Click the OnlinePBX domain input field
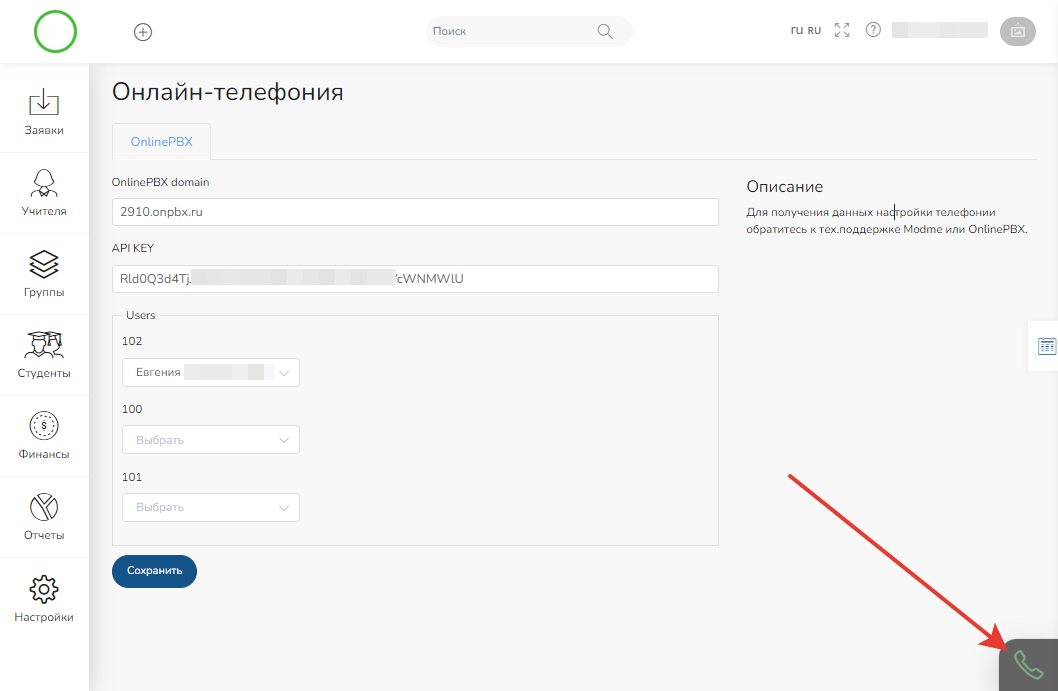This screenshot has width=1058, height=691. (x=415, y=212)
